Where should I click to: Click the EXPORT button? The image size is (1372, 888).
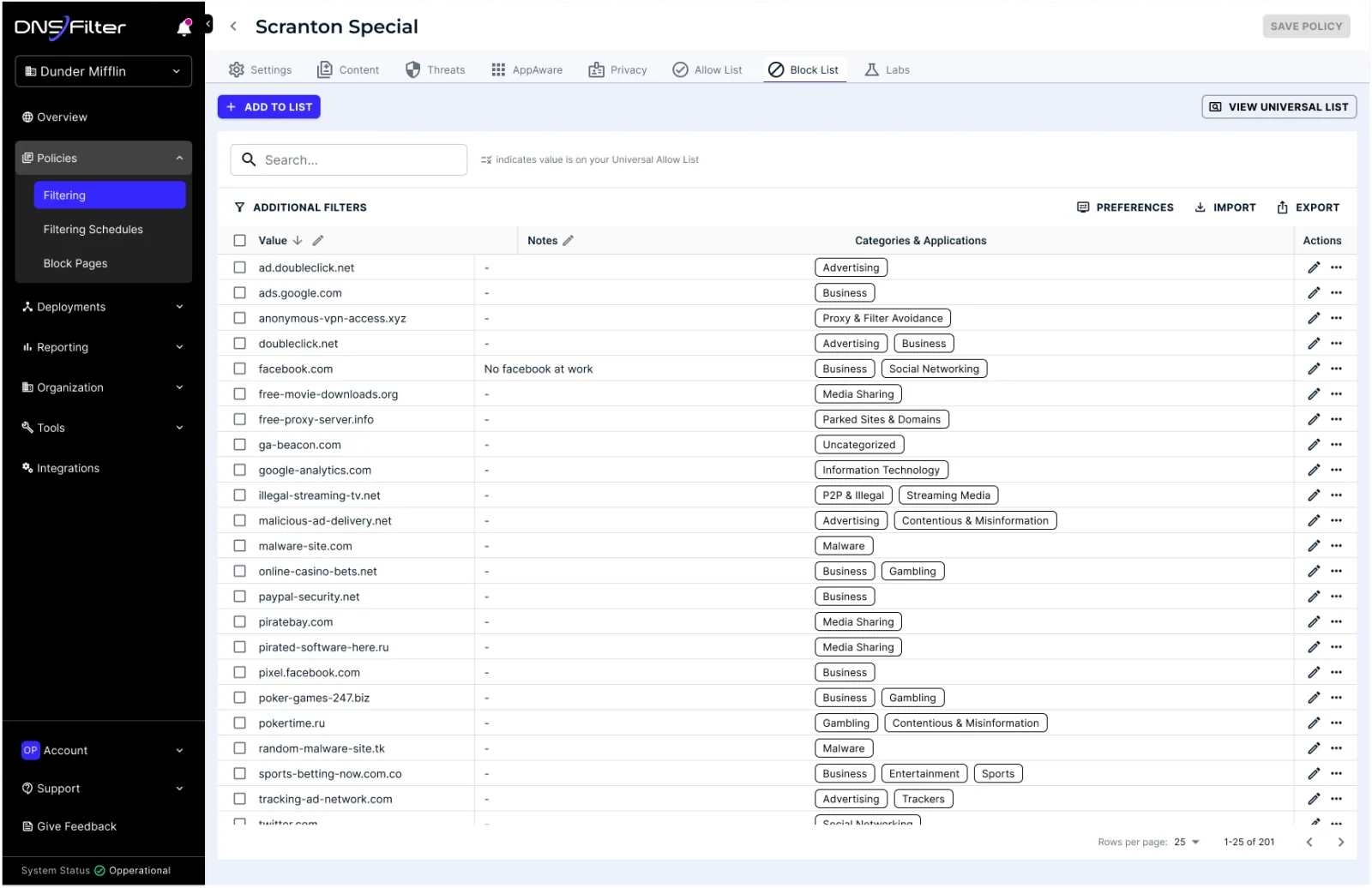(1308, 207)
